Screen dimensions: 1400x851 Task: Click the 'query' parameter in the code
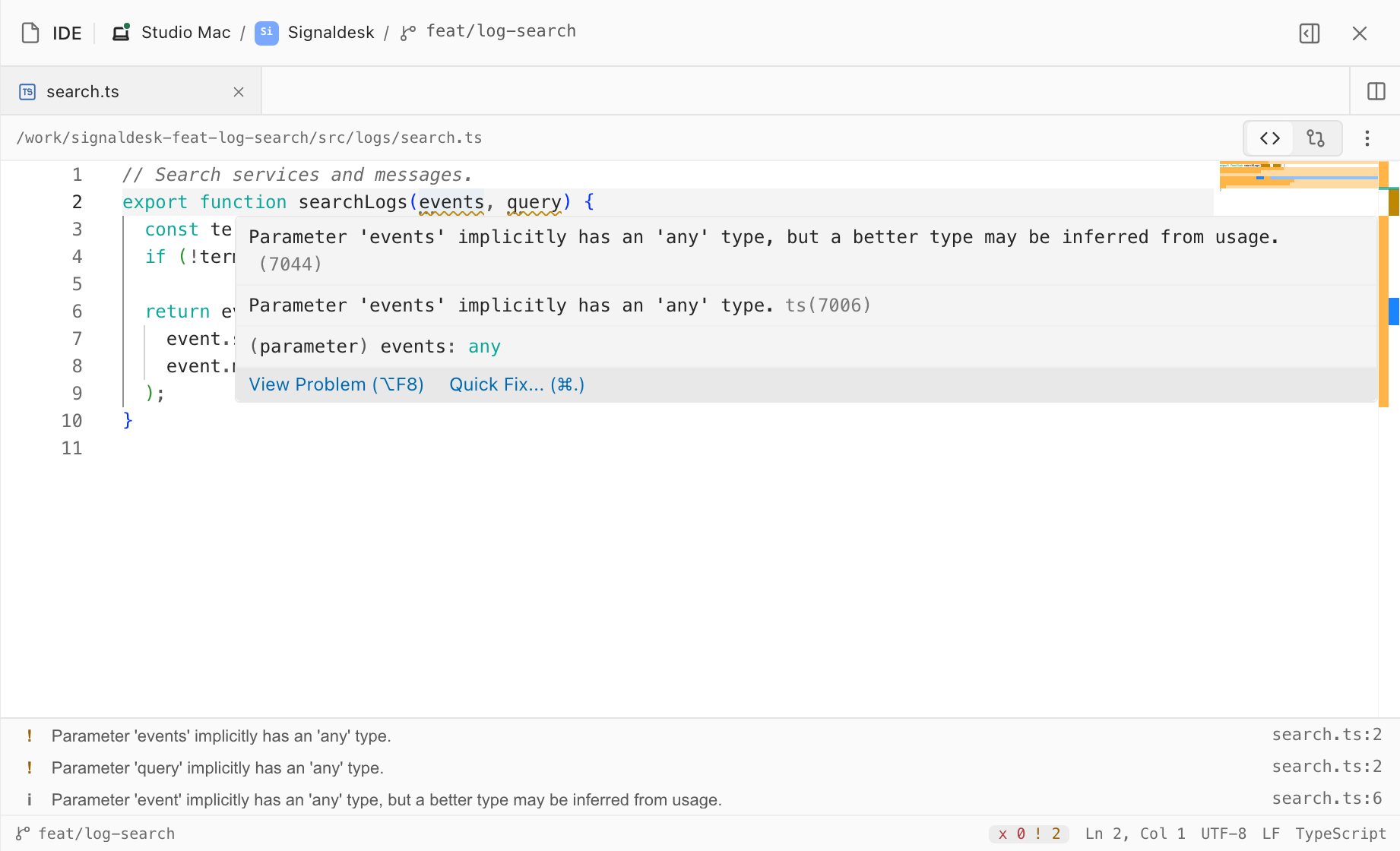point(534,202)
